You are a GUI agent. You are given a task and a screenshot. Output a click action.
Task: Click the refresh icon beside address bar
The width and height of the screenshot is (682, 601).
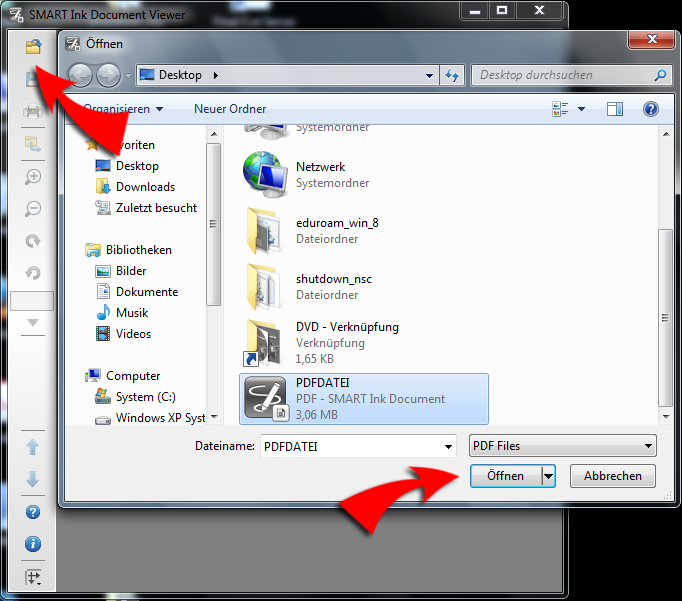click(x=452, y=75)
